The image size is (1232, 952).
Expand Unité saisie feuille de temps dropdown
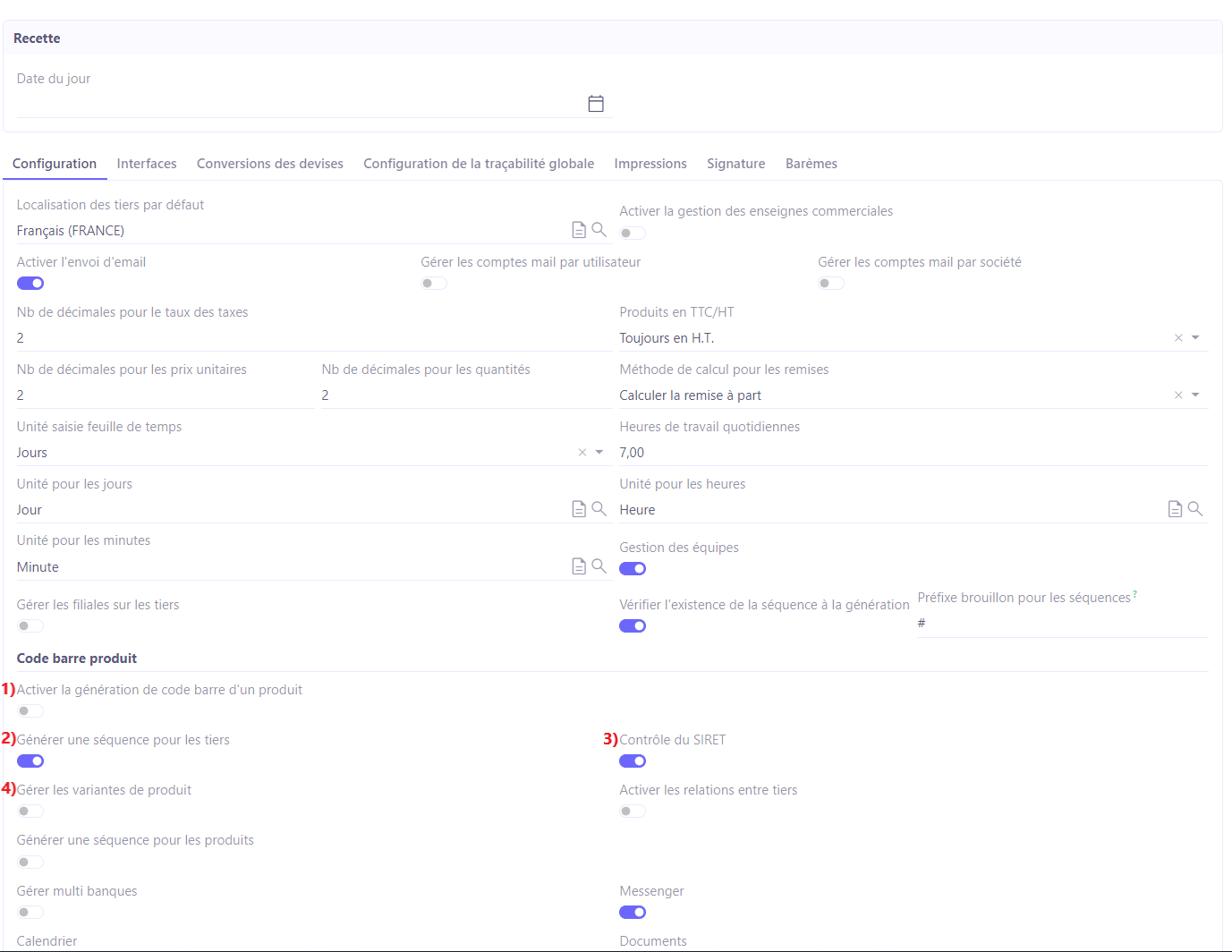pyautogui.click(x=599, y=452)
